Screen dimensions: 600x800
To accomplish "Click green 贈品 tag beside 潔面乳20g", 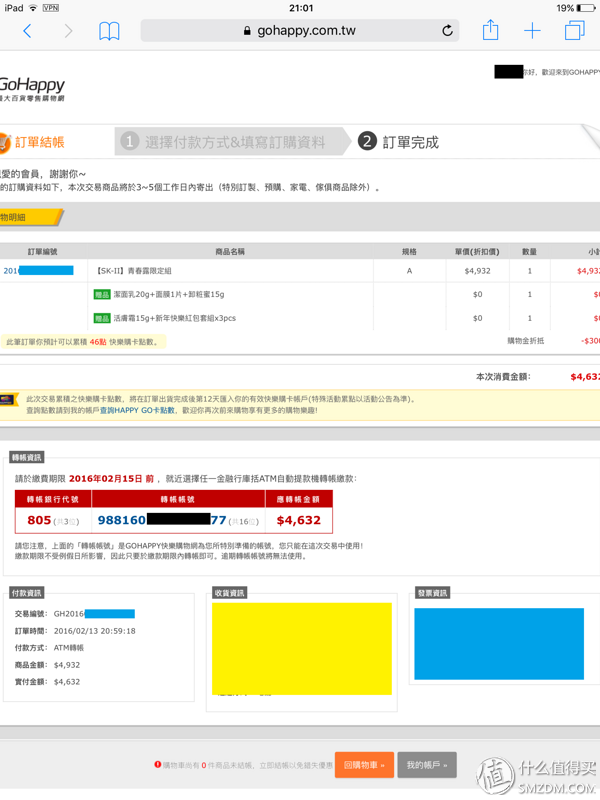I will coord(102,294).
